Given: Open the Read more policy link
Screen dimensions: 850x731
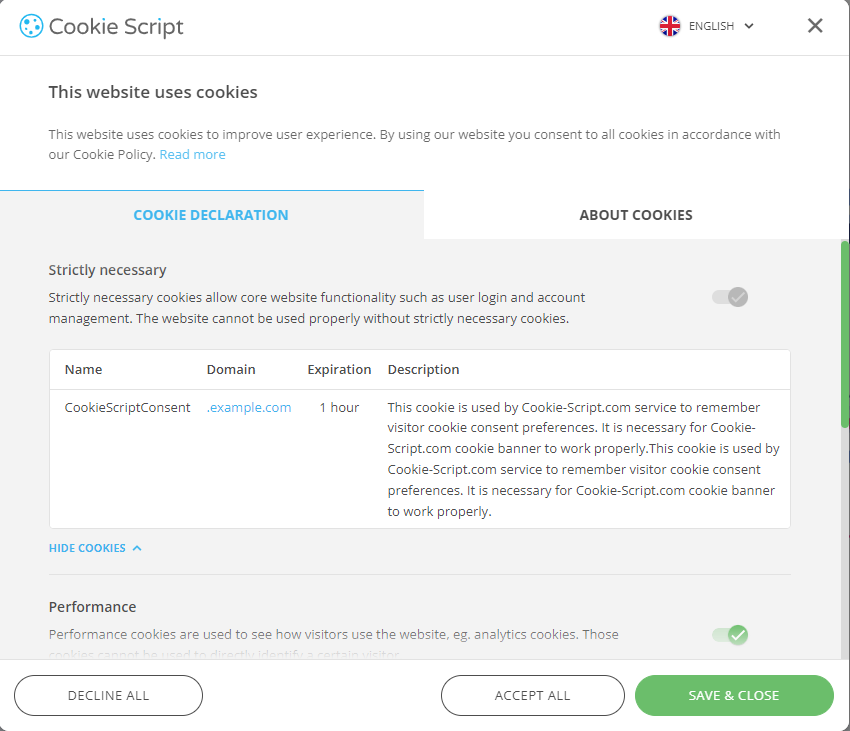Looking at the screenshot, I should [x=192, y=155].
